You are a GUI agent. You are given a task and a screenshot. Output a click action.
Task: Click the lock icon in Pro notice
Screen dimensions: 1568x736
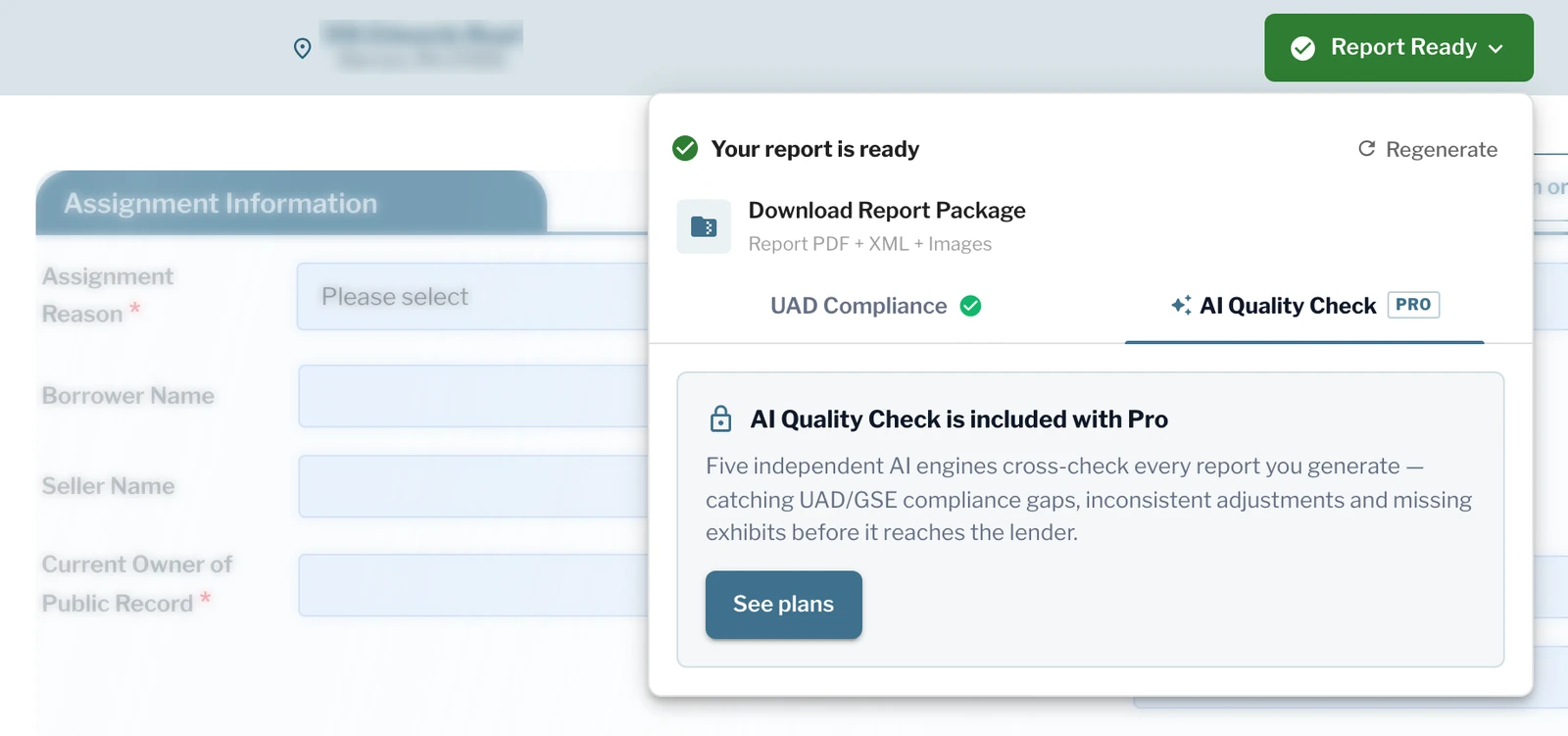720,418
